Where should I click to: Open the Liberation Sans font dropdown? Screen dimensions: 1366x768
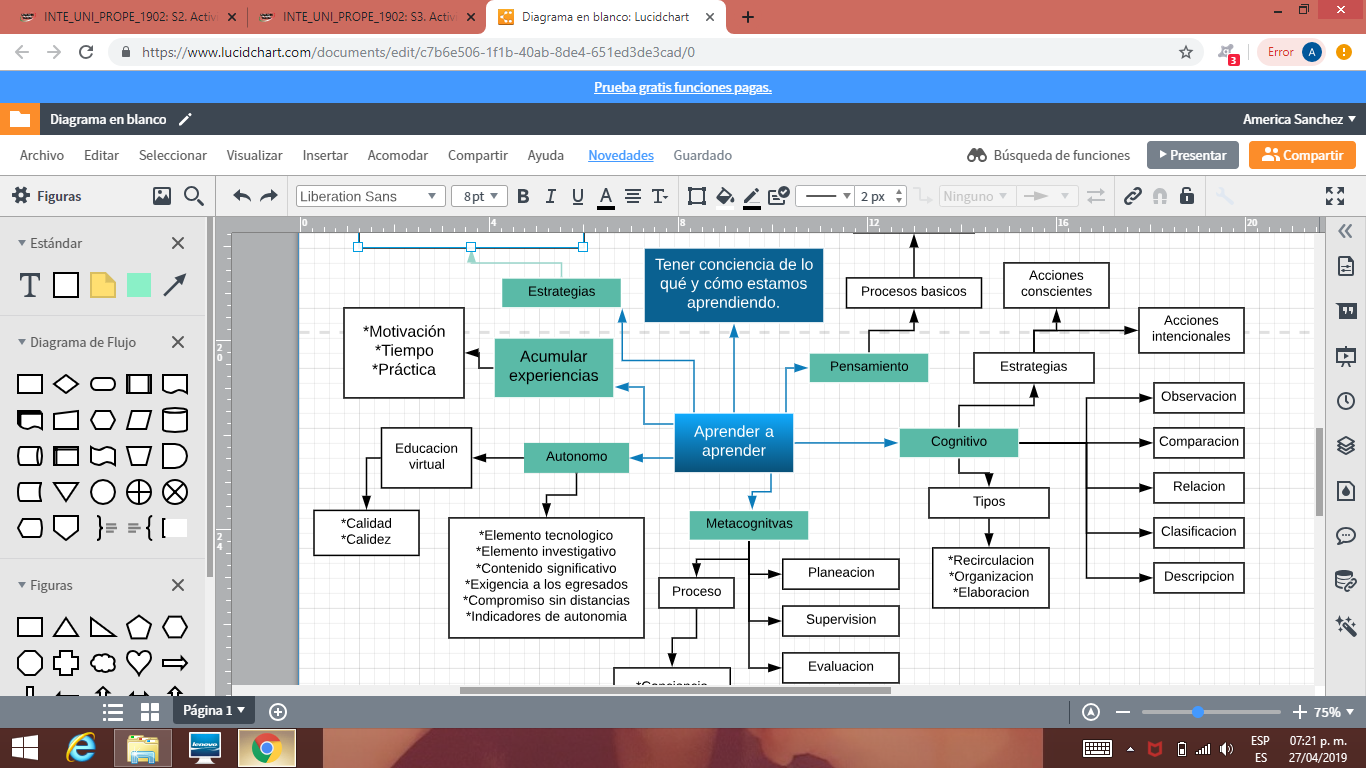(x=370, y=196)
